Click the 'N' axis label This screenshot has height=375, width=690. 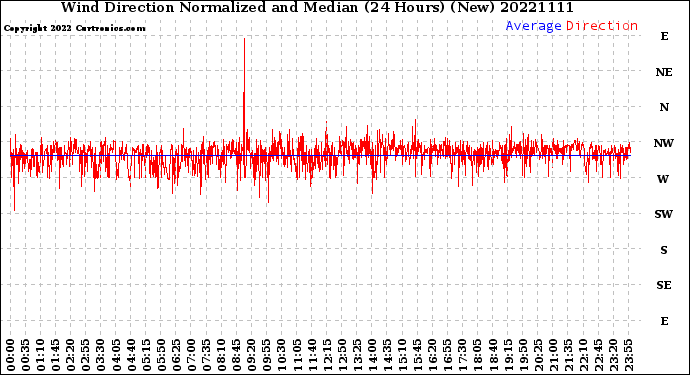point(664,107)
